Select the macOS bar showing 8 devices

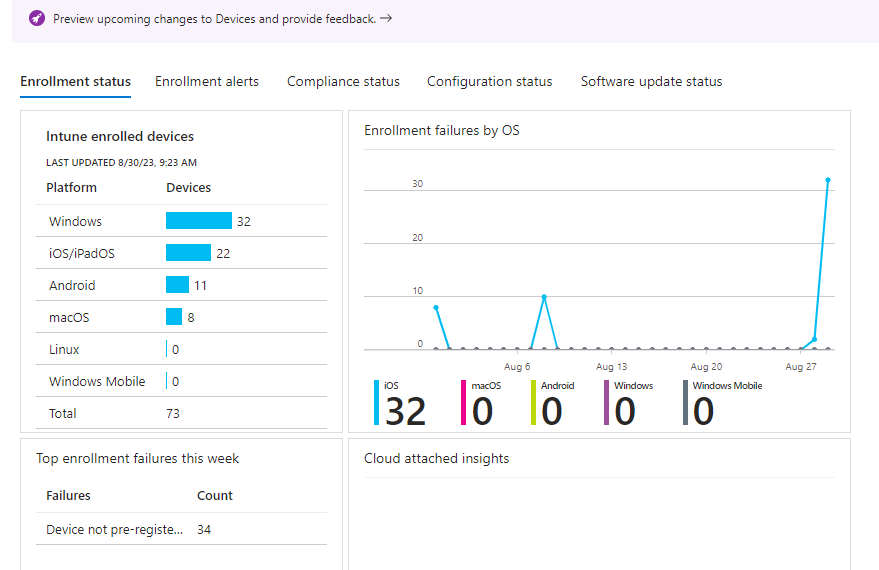point(174,317)
